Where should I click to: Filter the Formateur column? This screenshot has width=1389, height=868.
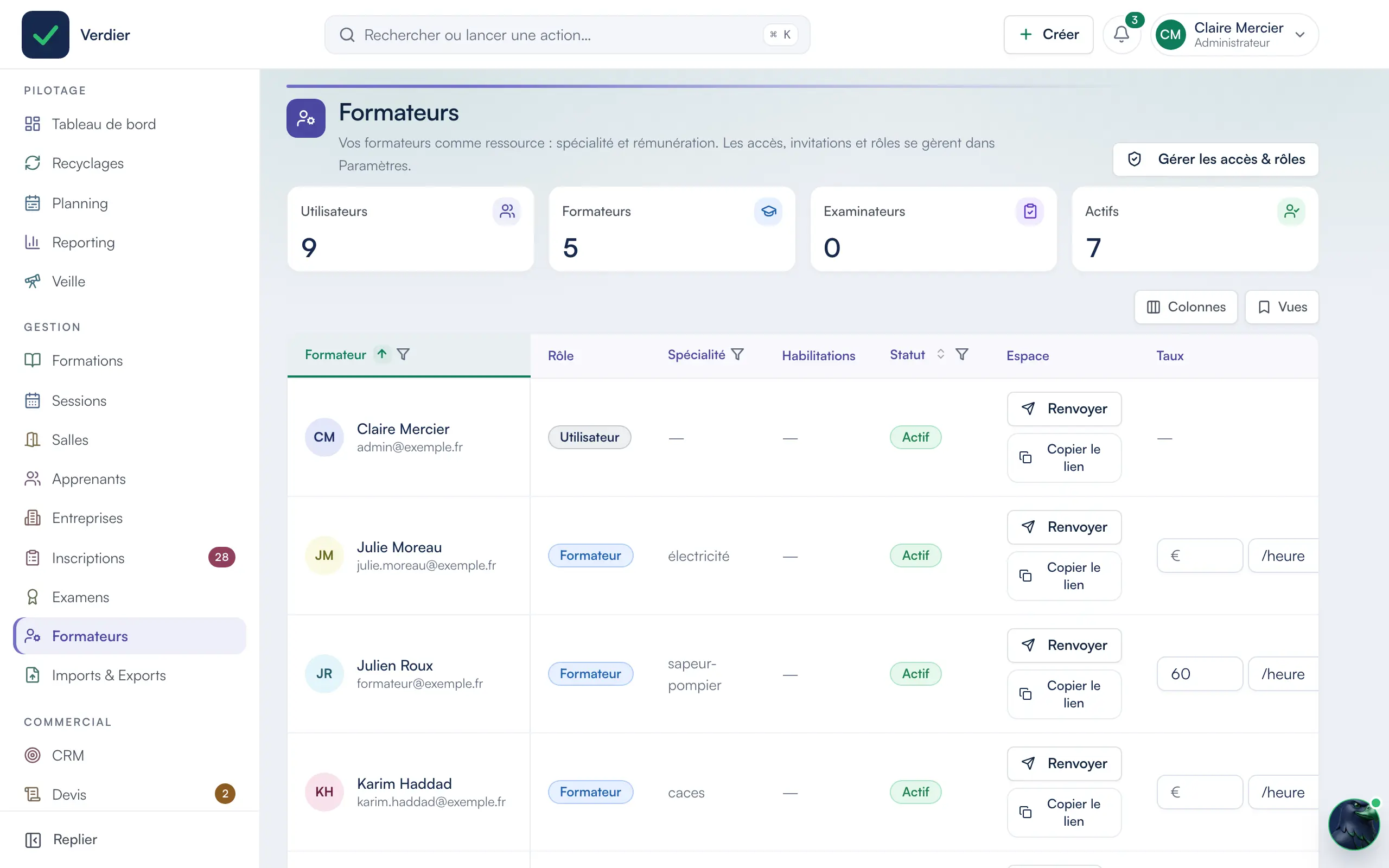403,354
